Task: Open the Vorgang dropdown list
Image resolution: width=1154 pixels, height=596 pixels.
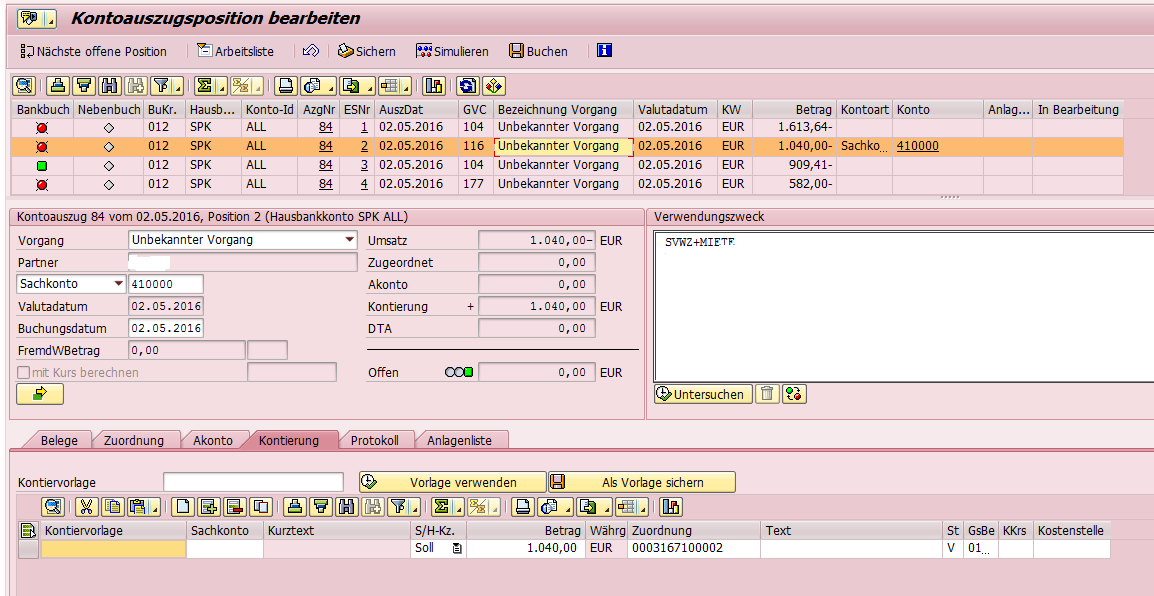Action: pos(349,240)
